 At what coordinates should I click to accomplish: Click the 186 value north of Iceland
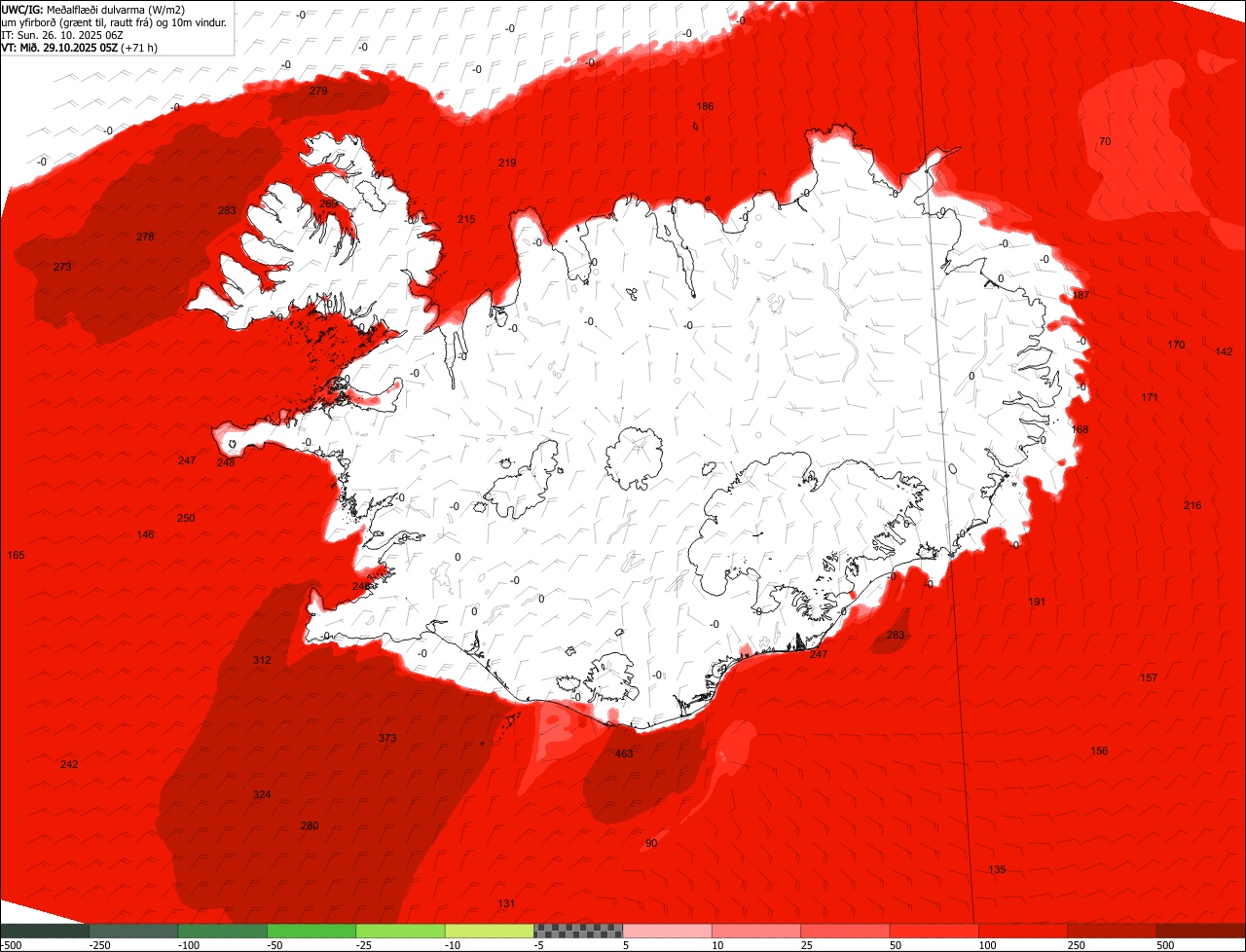point(705,106)
